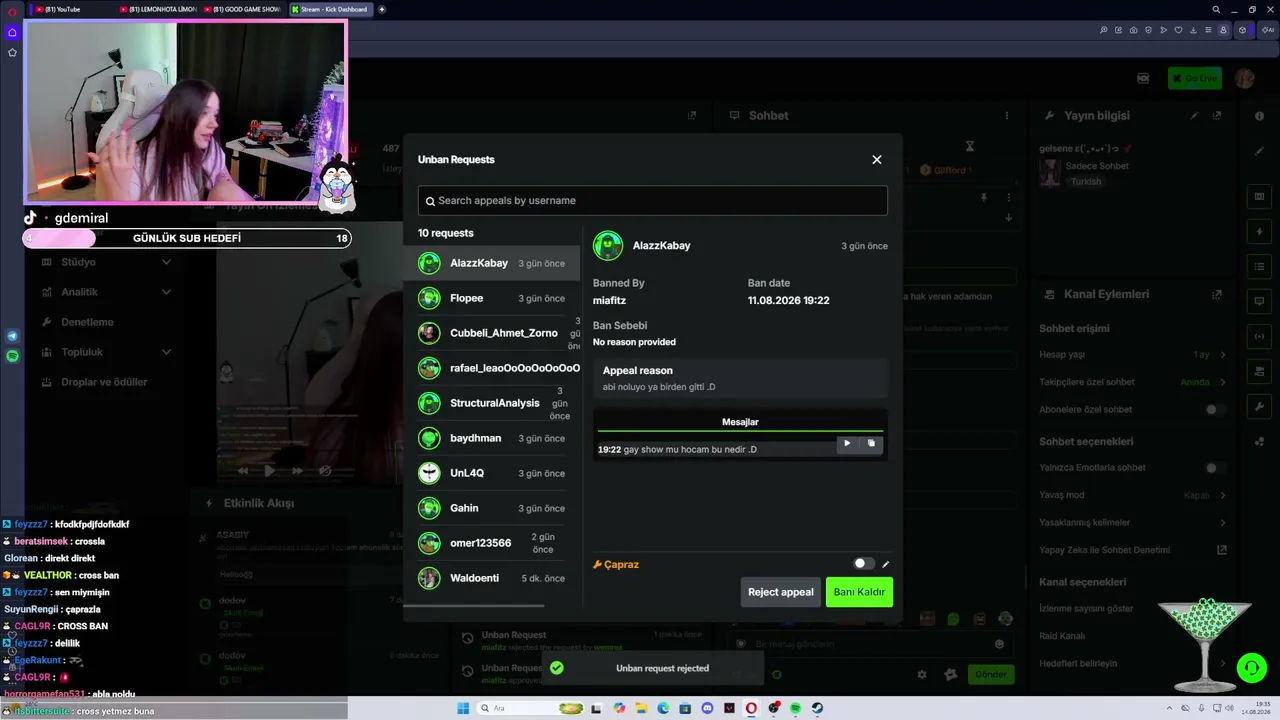Click Gönder to send chat message
The image size is (1280, 720).
point(990,674)
